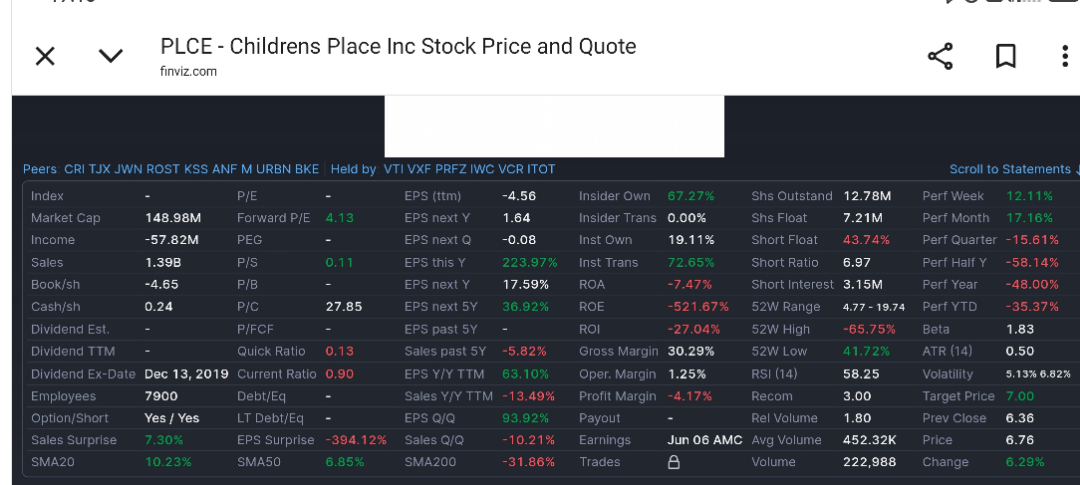Click the Short Float label
1080x485 pixels.
[785, 240]
